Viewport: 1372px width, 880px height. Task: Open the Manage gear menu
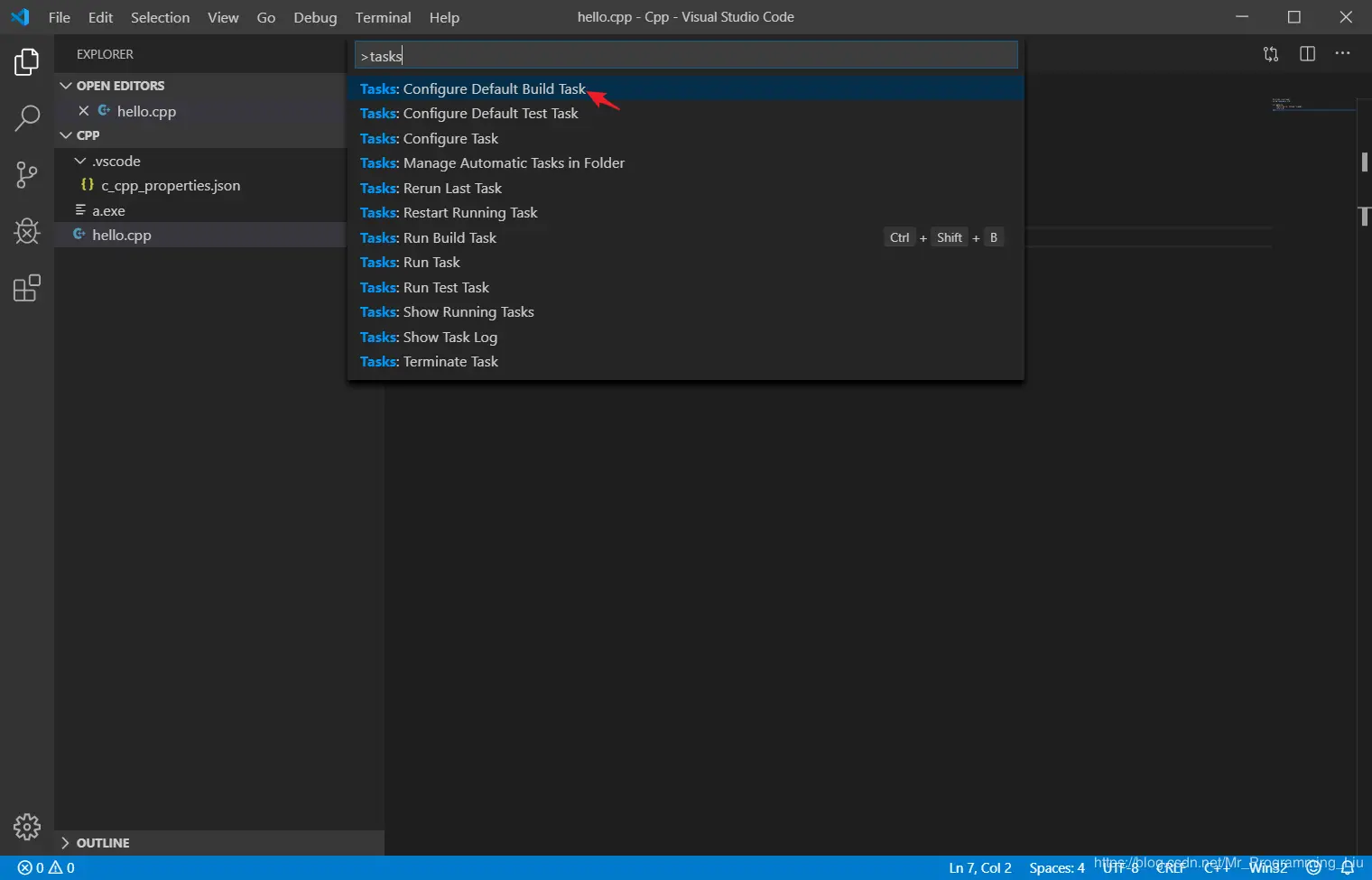click(x=27, y=827)
